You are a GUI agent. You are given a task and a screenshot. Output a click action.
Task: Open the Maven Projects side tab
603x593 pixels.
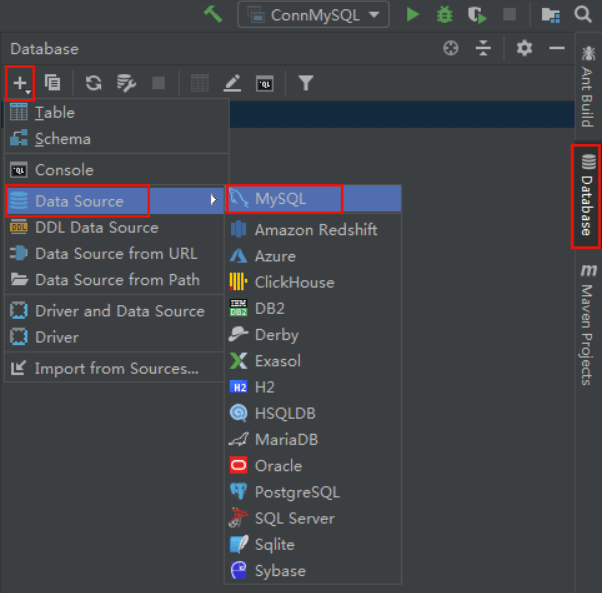pyautogui.click(x=588, y=325)
